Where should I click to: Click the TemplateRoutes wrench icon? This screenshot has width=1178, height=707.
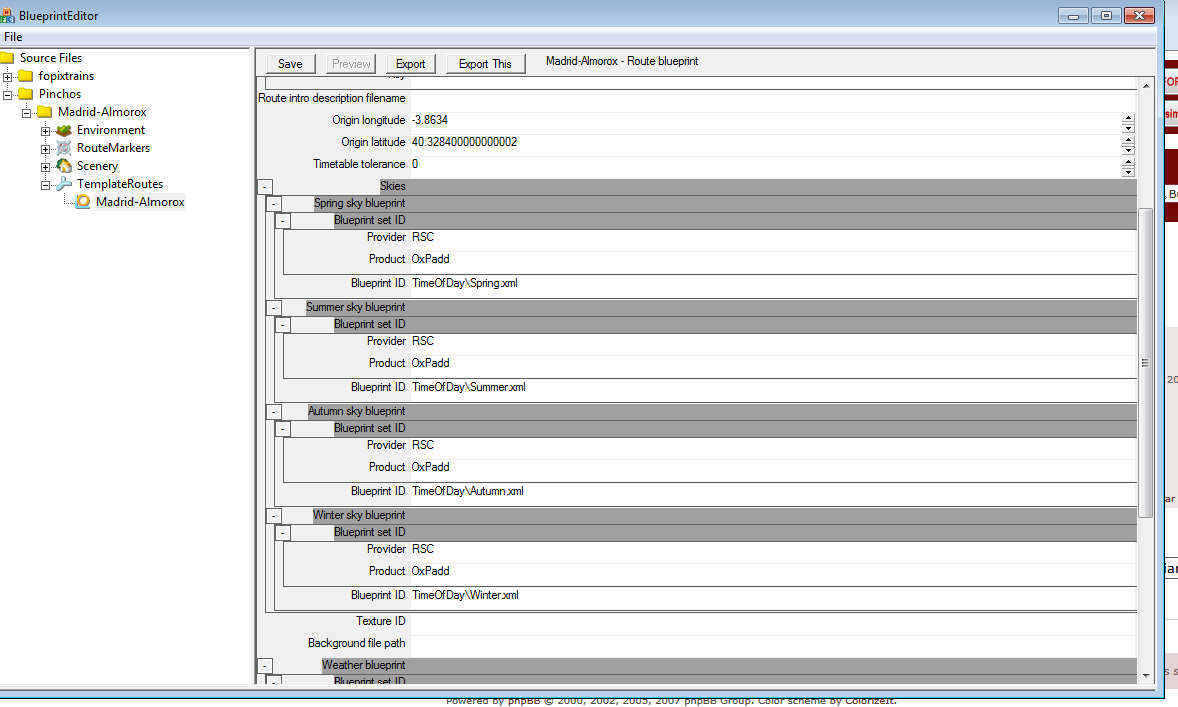coord(64,184)
